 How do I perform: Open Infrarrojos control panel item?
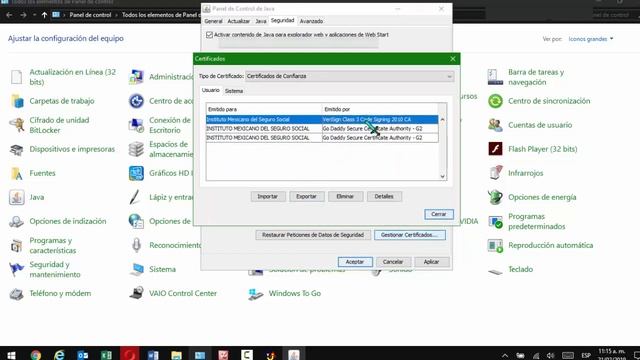coord(516,173)
